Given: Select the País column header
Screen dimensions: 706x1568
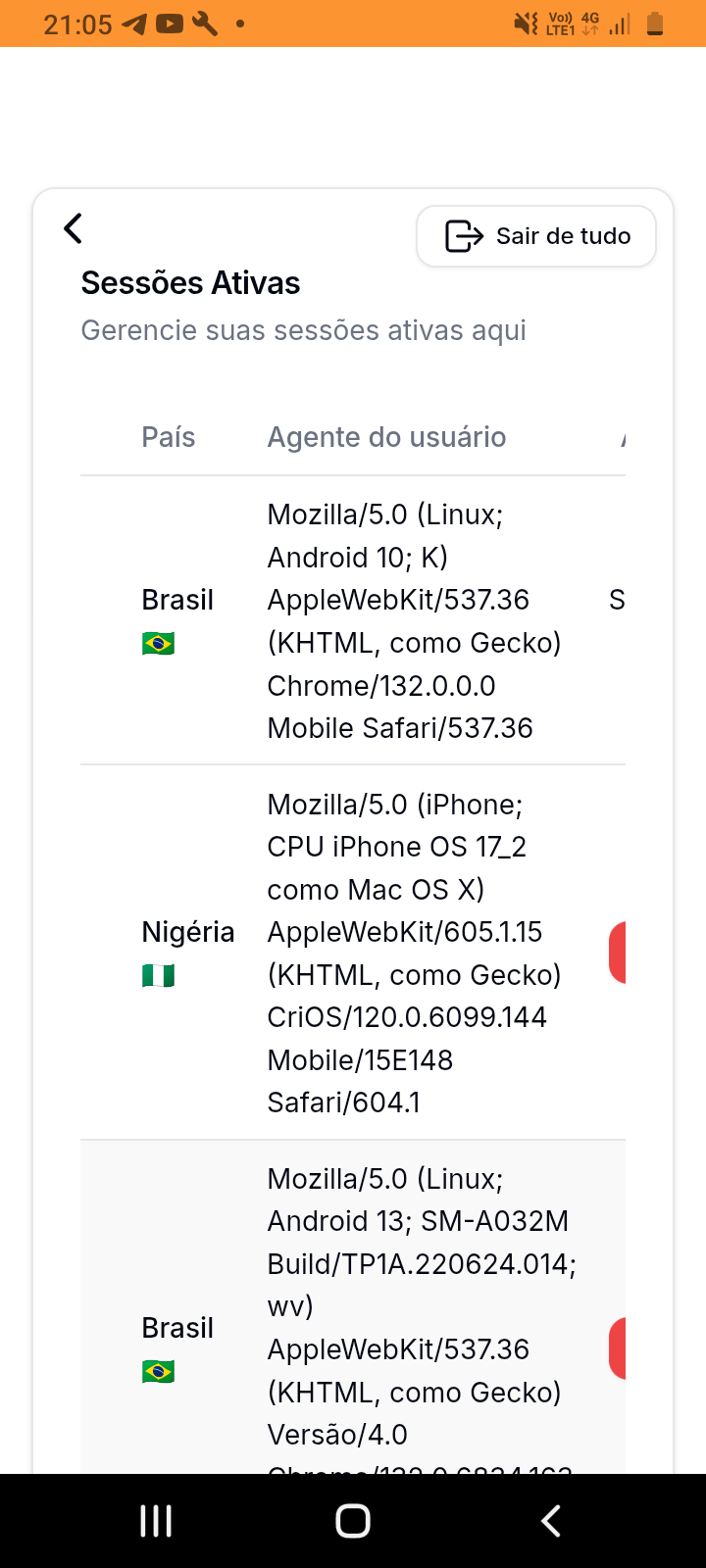Looking at the screenshot, I should pyautogui.click(x=169, y=437).
